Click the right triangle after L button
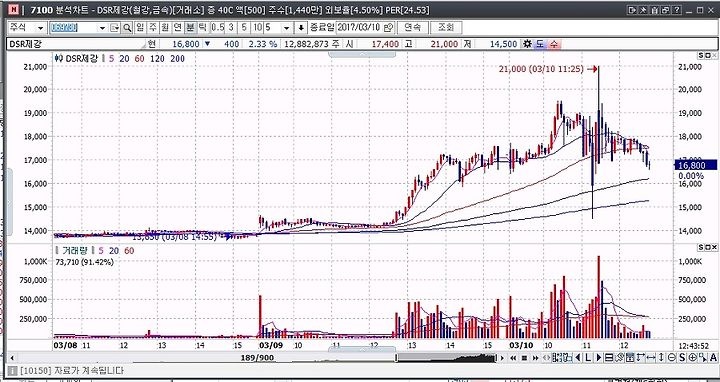The width and height of the screenshot is (720, 382). (x=598, y=358)
